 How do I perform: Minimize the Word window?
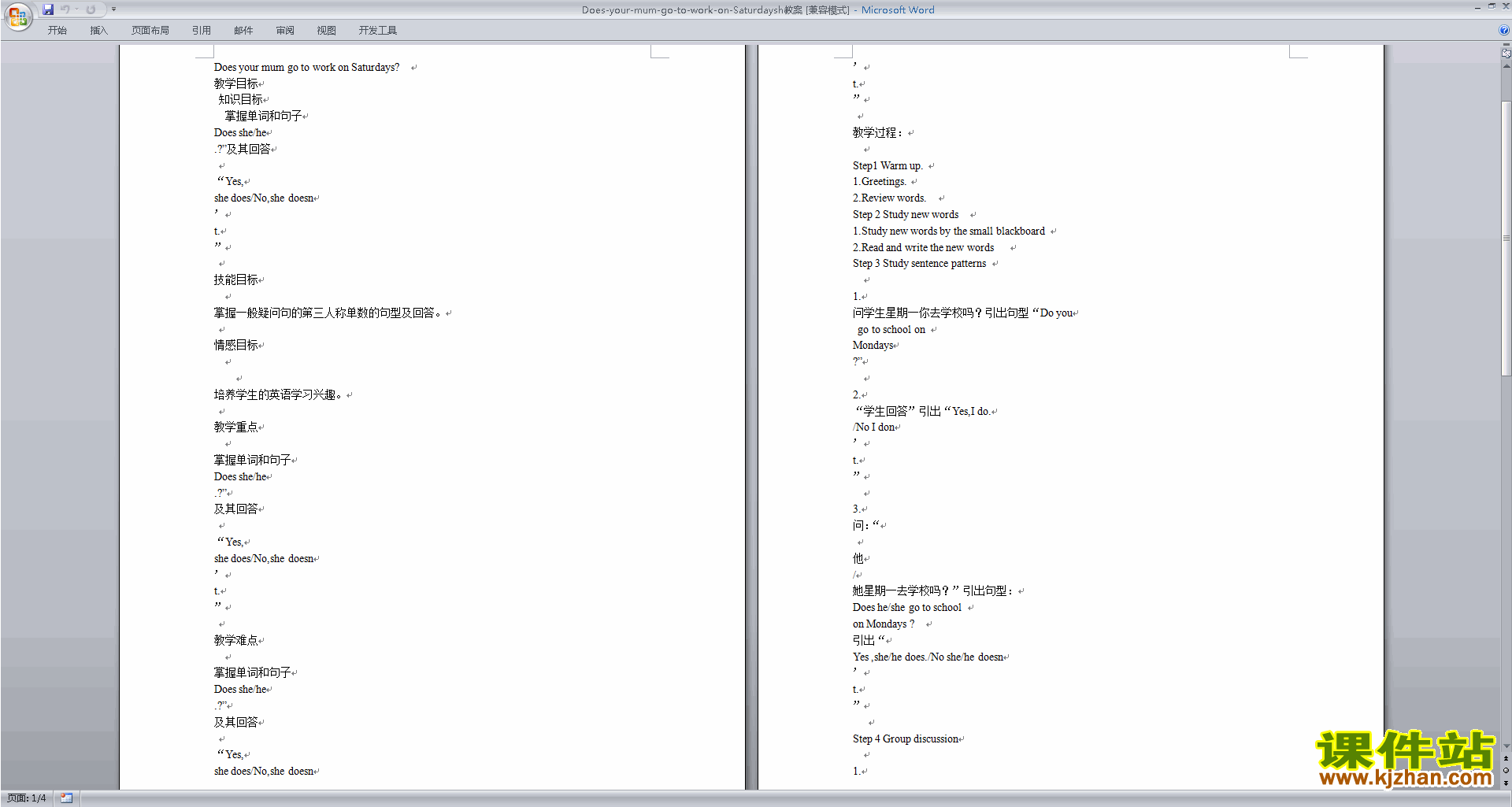[x=1477, y=7]
